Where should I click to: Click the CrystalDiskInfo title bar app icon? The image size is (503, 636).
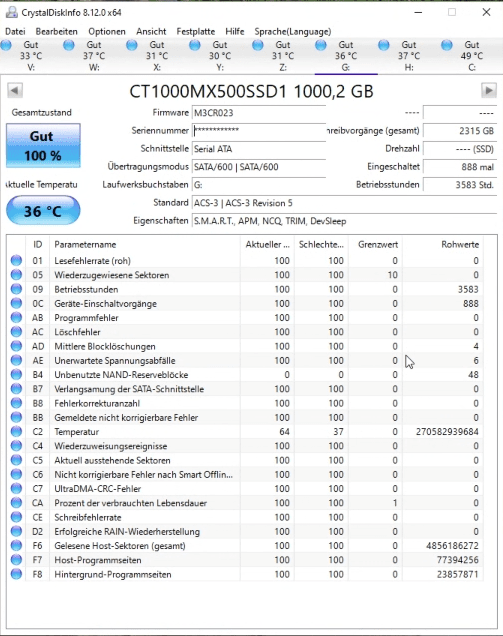pos(12,13)
